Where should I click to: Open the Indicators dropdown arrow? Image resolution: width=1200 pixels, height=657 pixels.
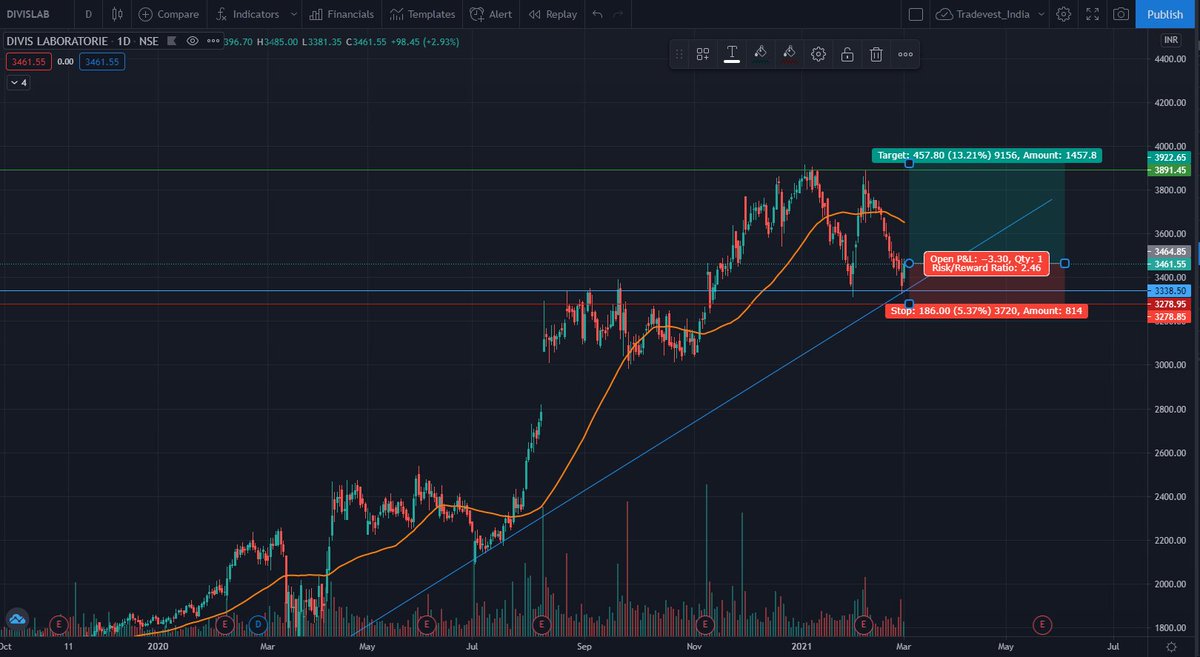coord(293,14)
